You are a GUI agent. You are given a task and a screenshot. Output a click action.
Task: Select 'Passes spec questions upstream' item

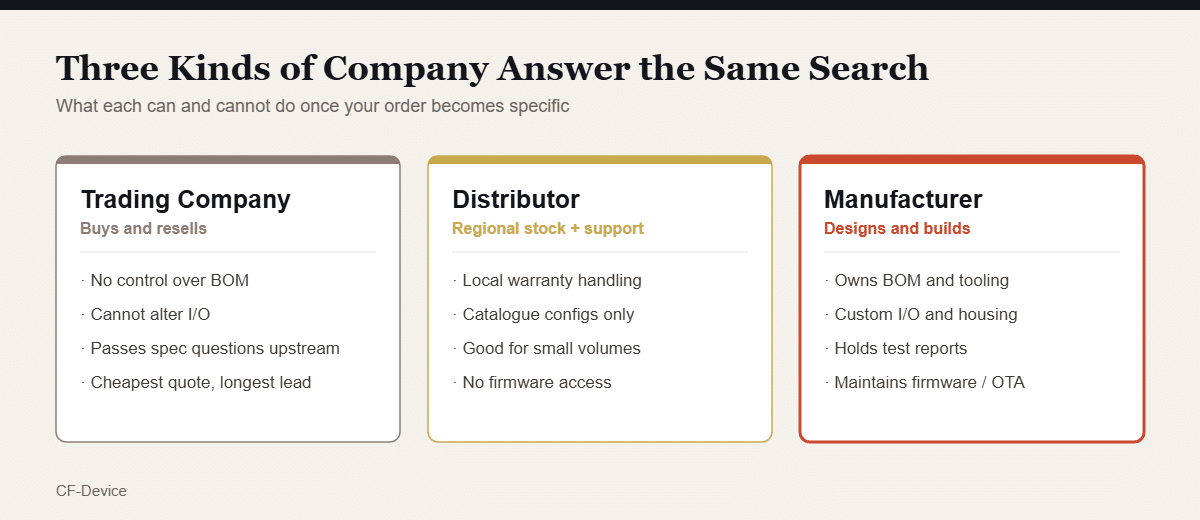click(x=211, y=348)
